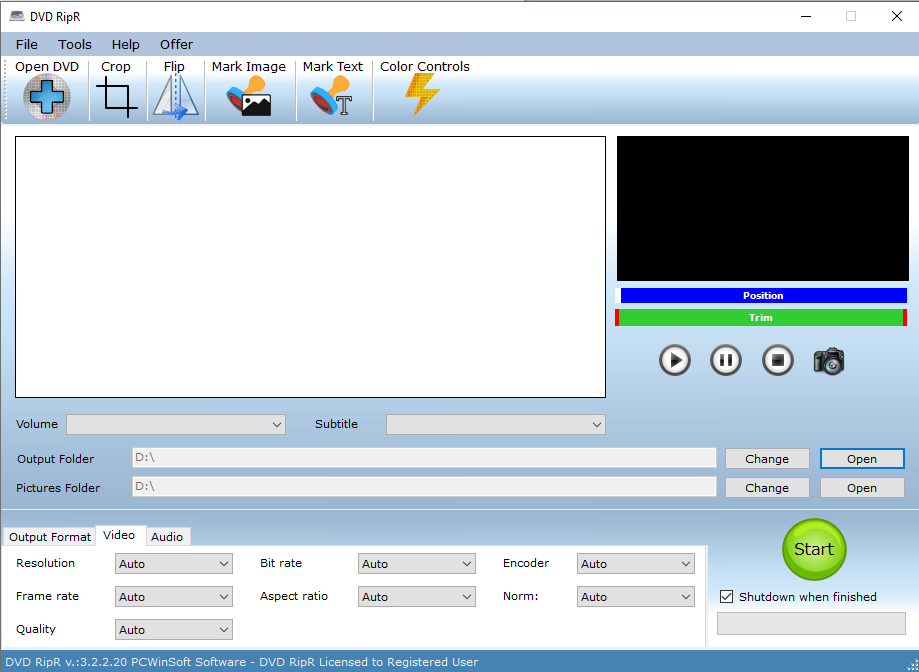Close the DVD RipR window

pyautogui.click(x=897, y=16)
